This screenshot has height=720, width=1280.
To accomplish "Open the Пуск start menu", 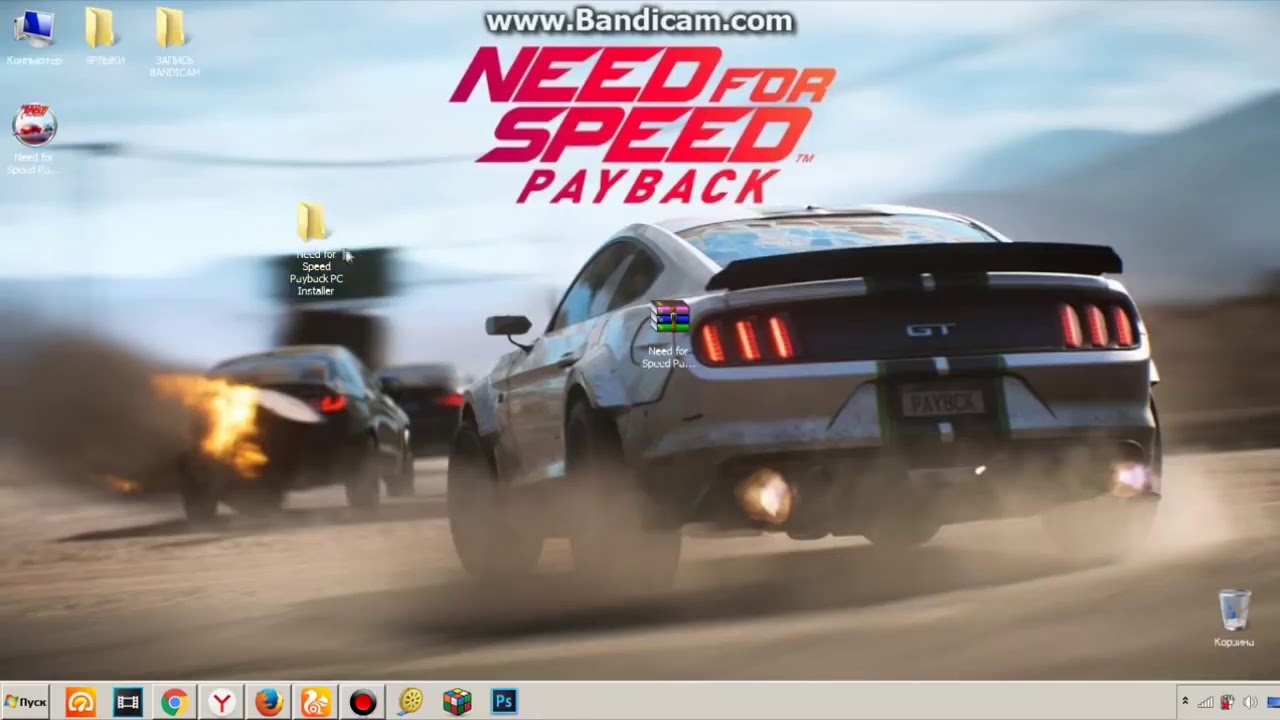I will (26, 702).
